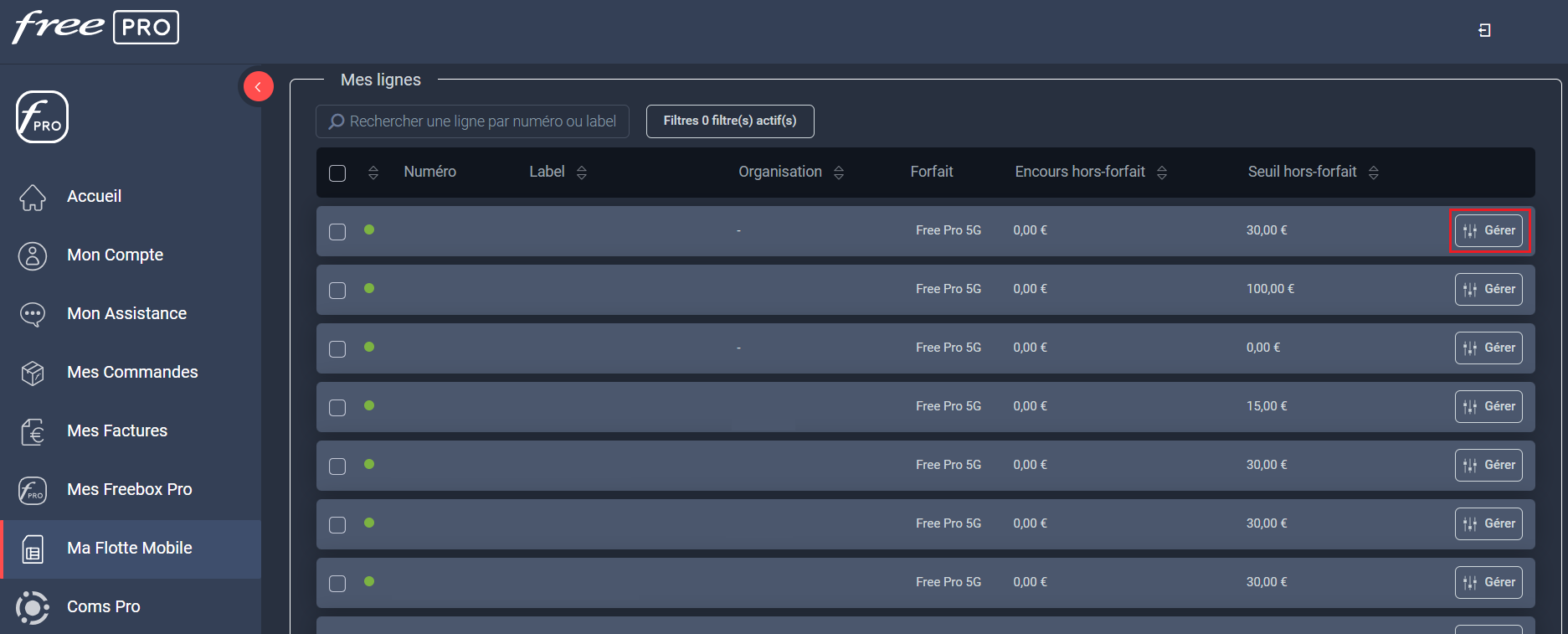Click the Free Pro logo in header

(95, 27)
